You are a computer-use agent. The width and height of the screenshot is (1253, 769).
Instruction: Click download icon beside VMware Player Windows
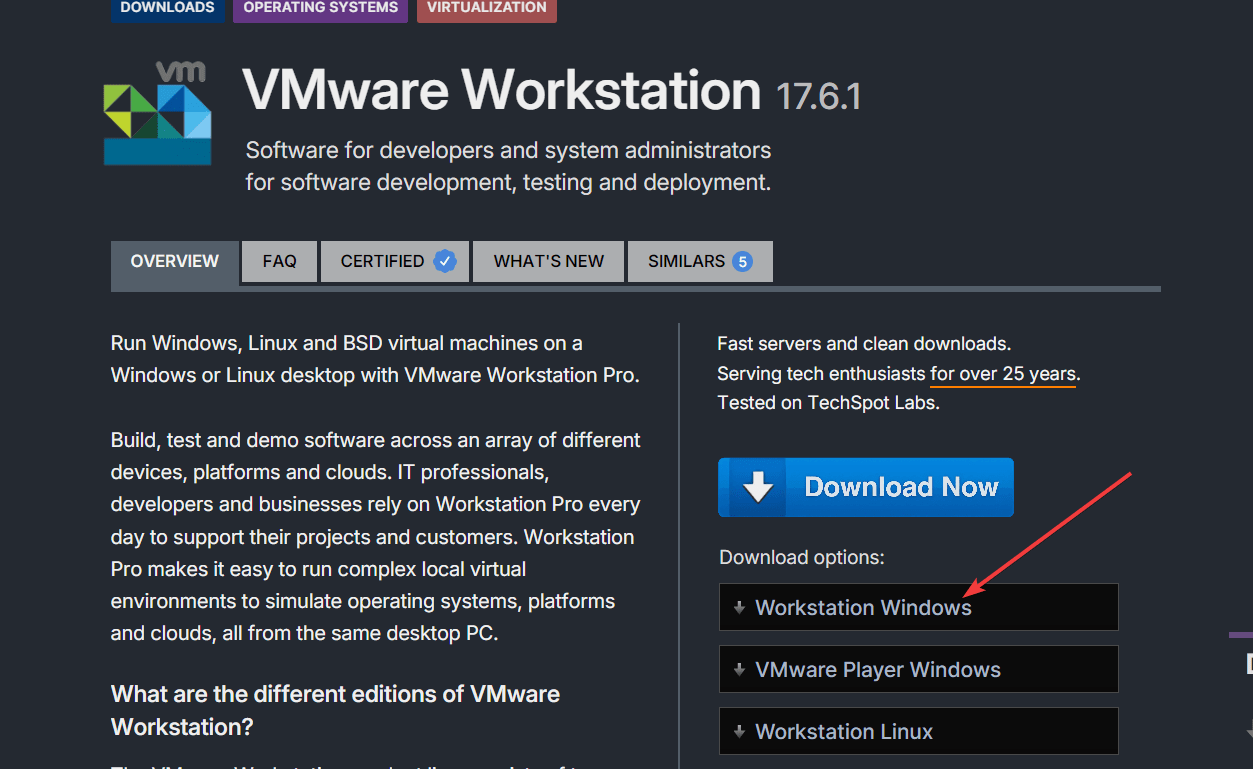[x=739, y=669]
